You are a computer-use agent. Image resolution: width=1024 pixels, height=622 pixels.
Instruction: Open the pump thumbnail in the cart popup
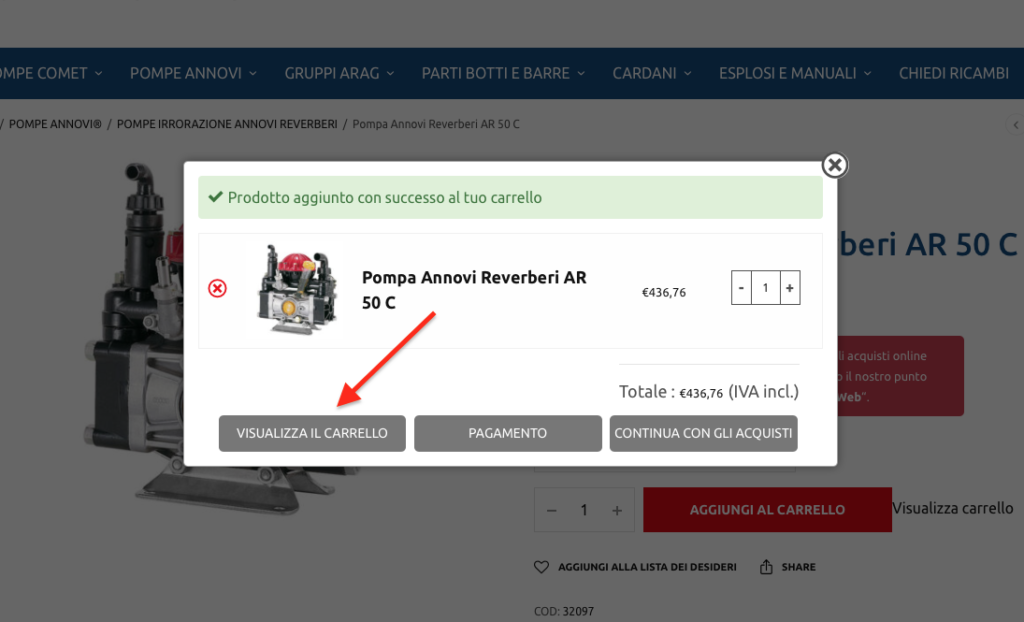298,290
